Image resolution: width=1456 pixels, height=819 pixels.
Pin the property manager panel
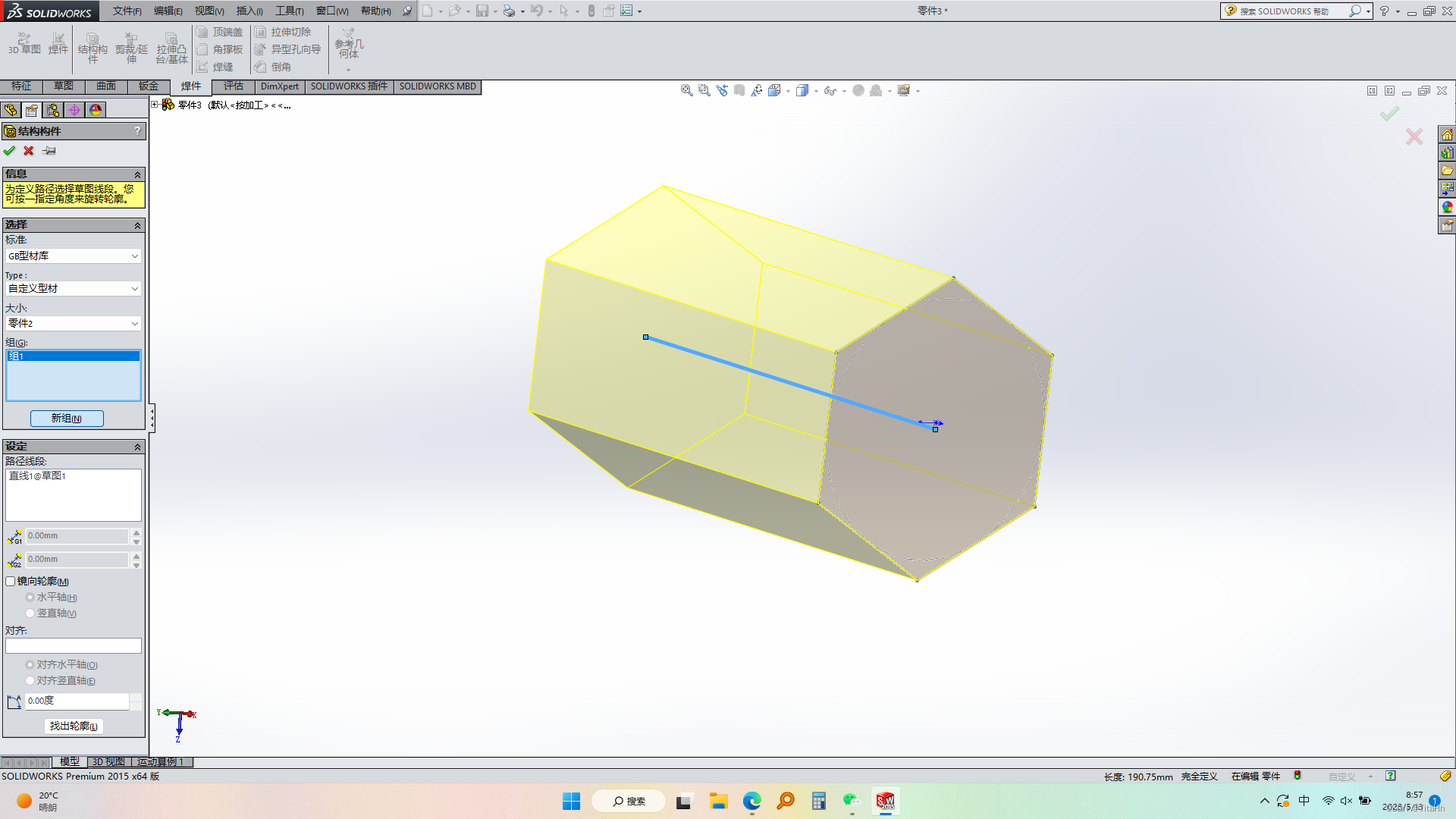[49, 151]
